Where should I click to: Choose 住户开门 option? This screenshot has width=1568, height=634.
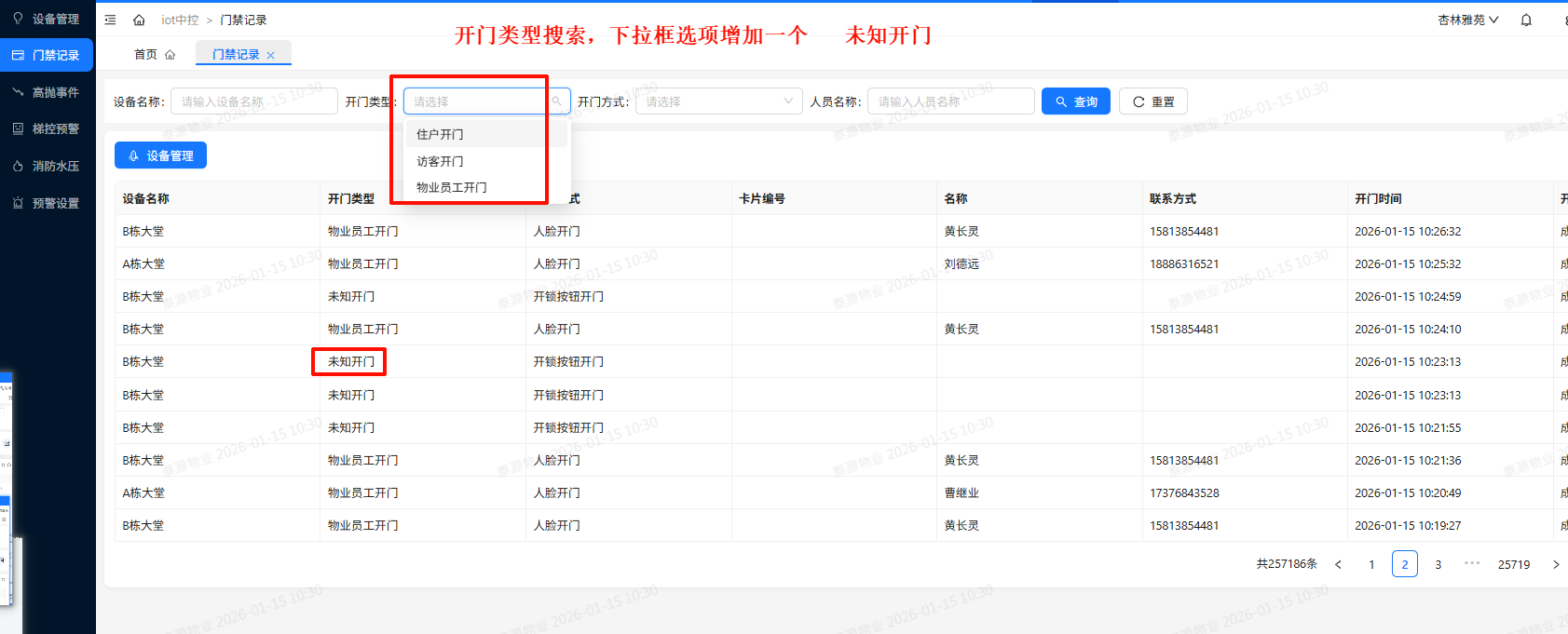click(486, 134)
